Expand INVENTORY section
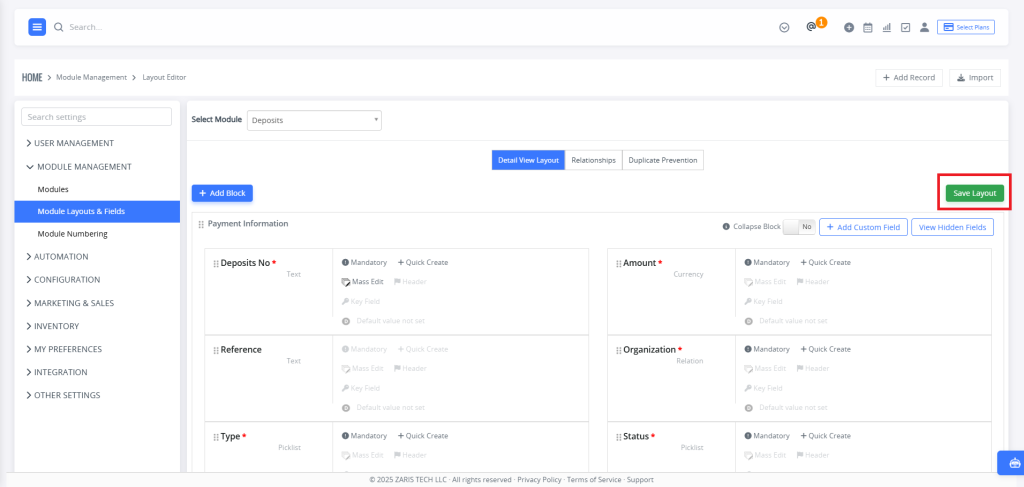This screenshot has width=1024, height=487. pos(52,326)
